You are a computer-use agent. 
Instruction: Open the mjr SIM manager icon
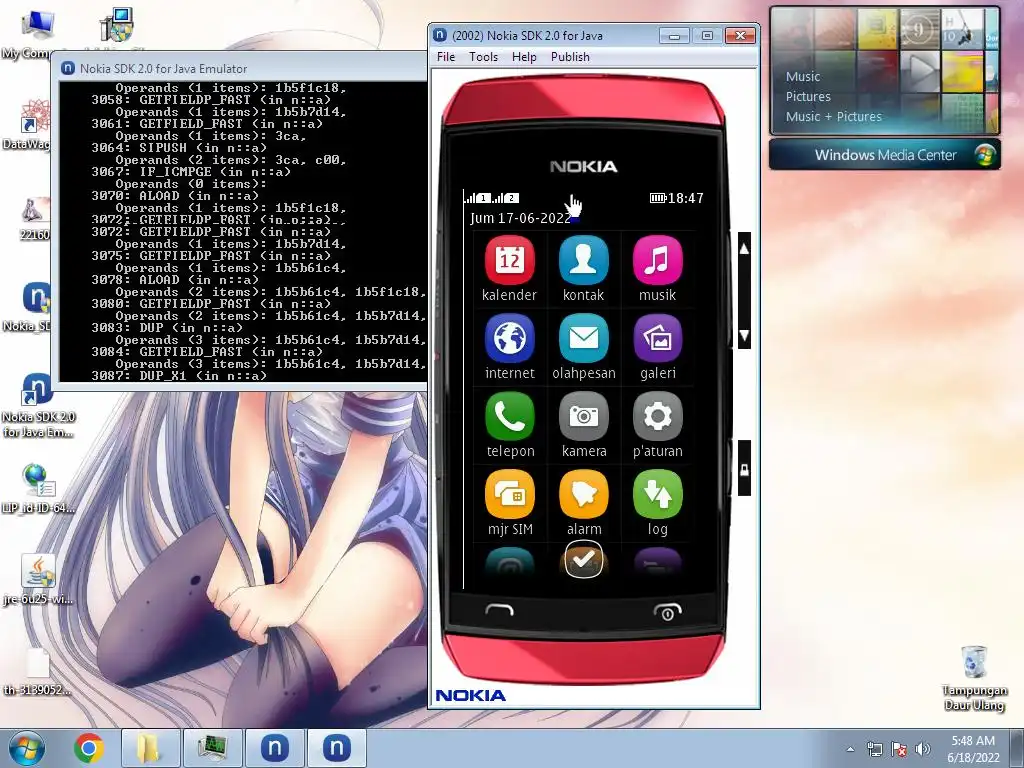coord(509,494)
